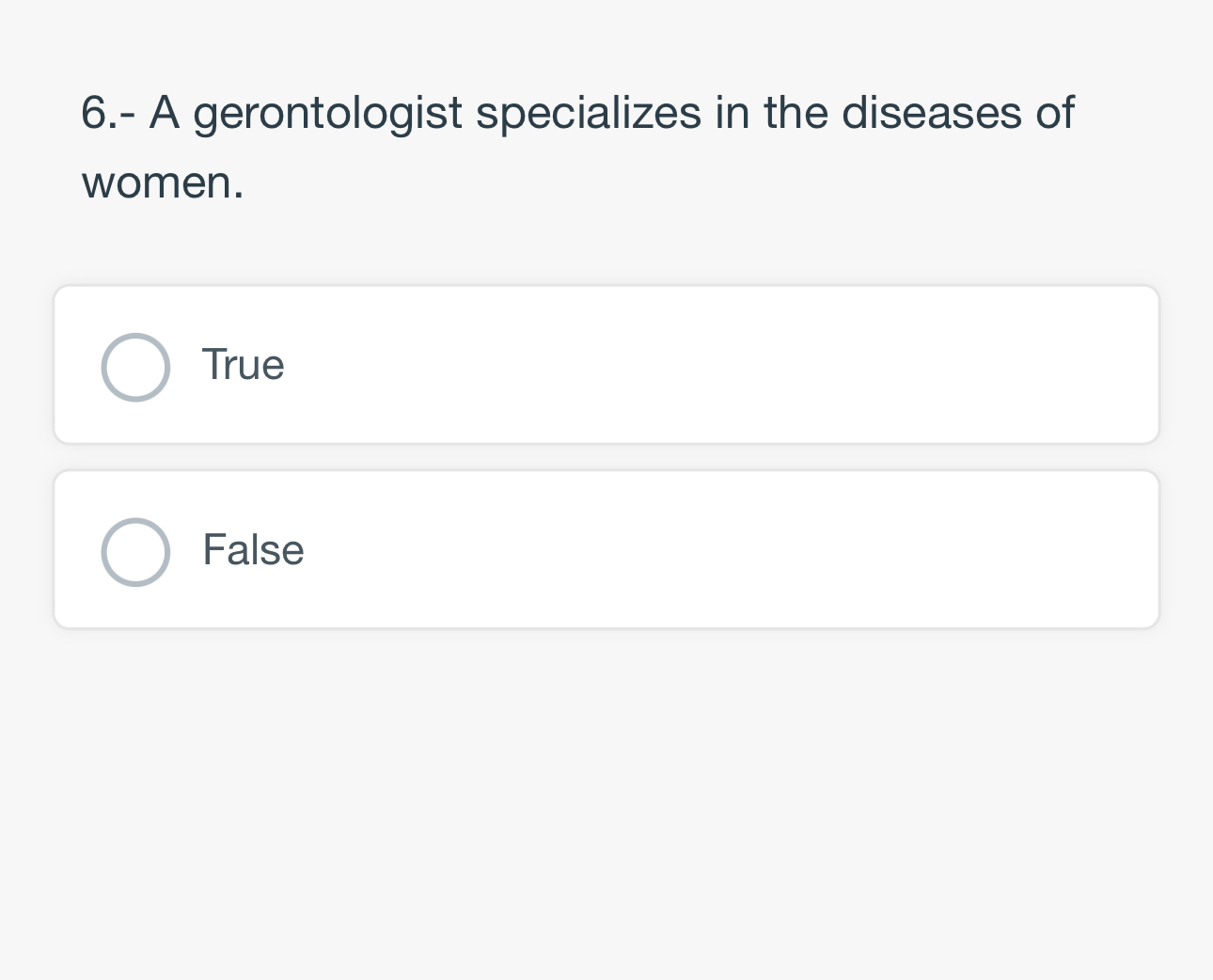Answer False for question 6
This screenshot has width=1213, height=980.
pyautogui.click(x=135, y=552)
